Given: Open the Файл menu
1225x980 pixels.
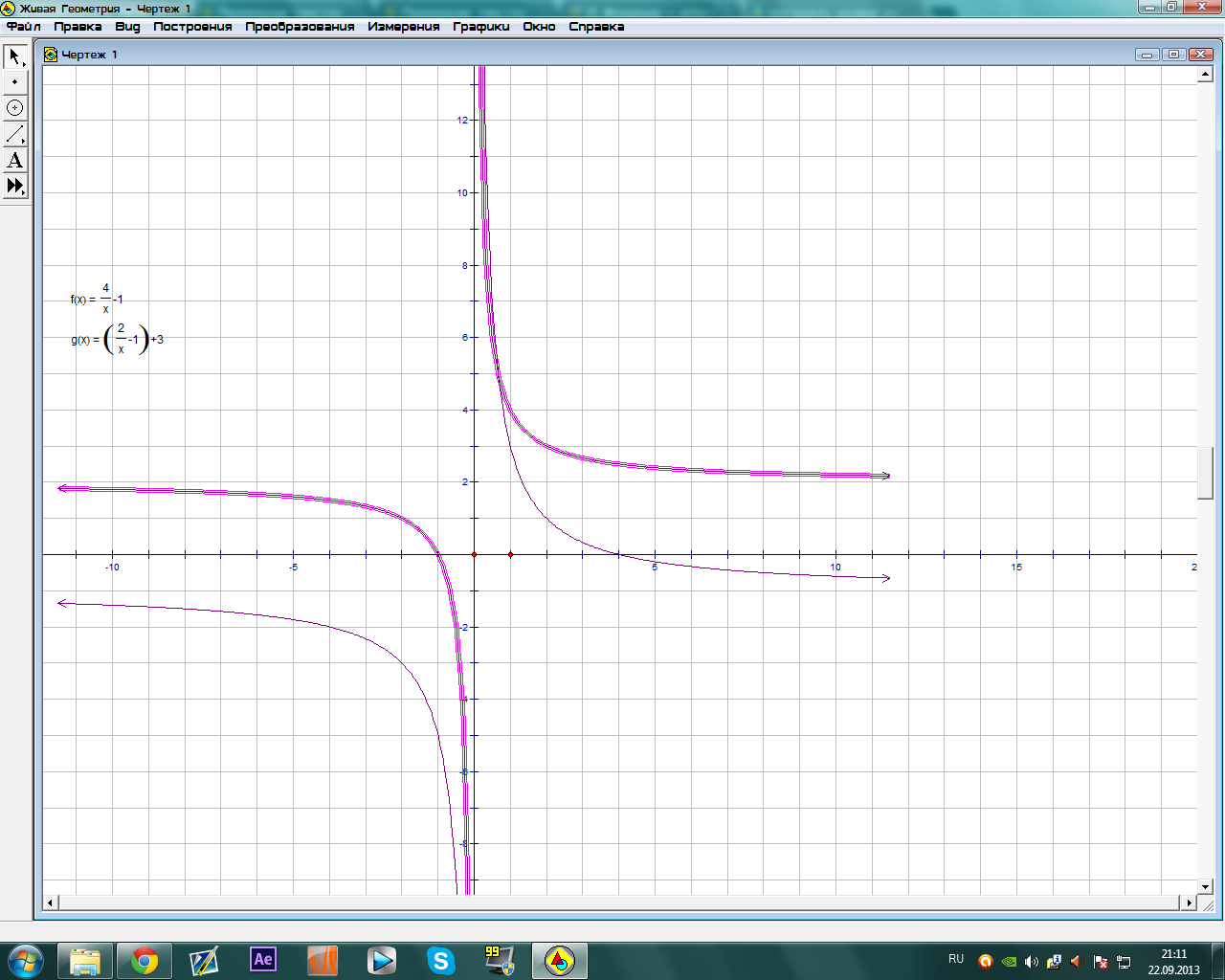Looking at the screenshot, I should (x=24, y=27).
